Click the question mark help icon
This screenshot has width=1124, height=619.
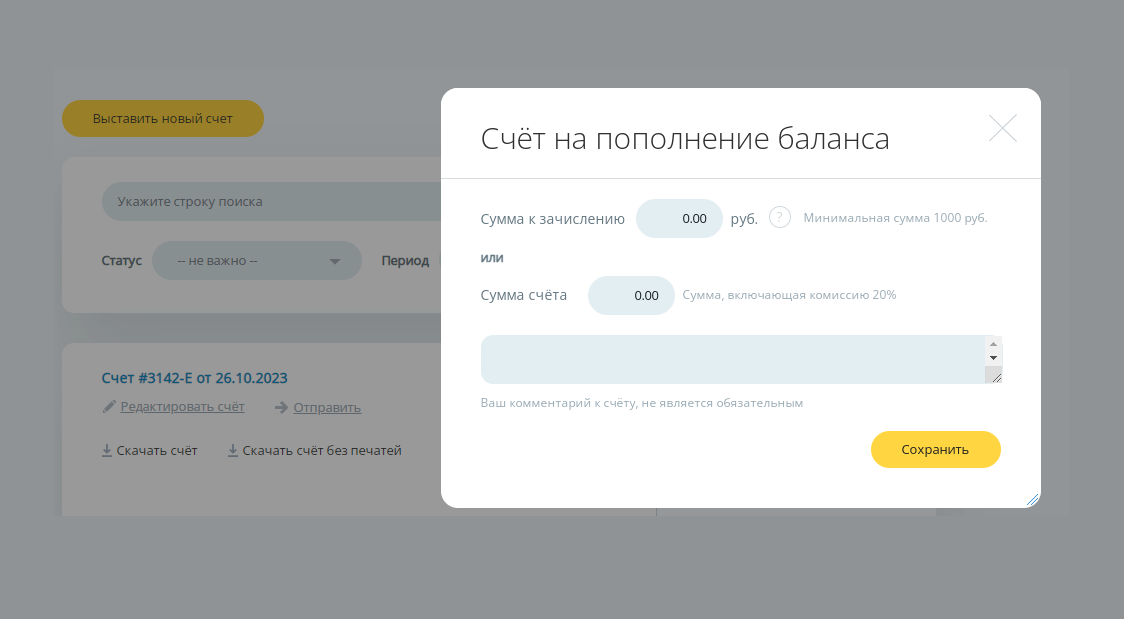point(780,217)
